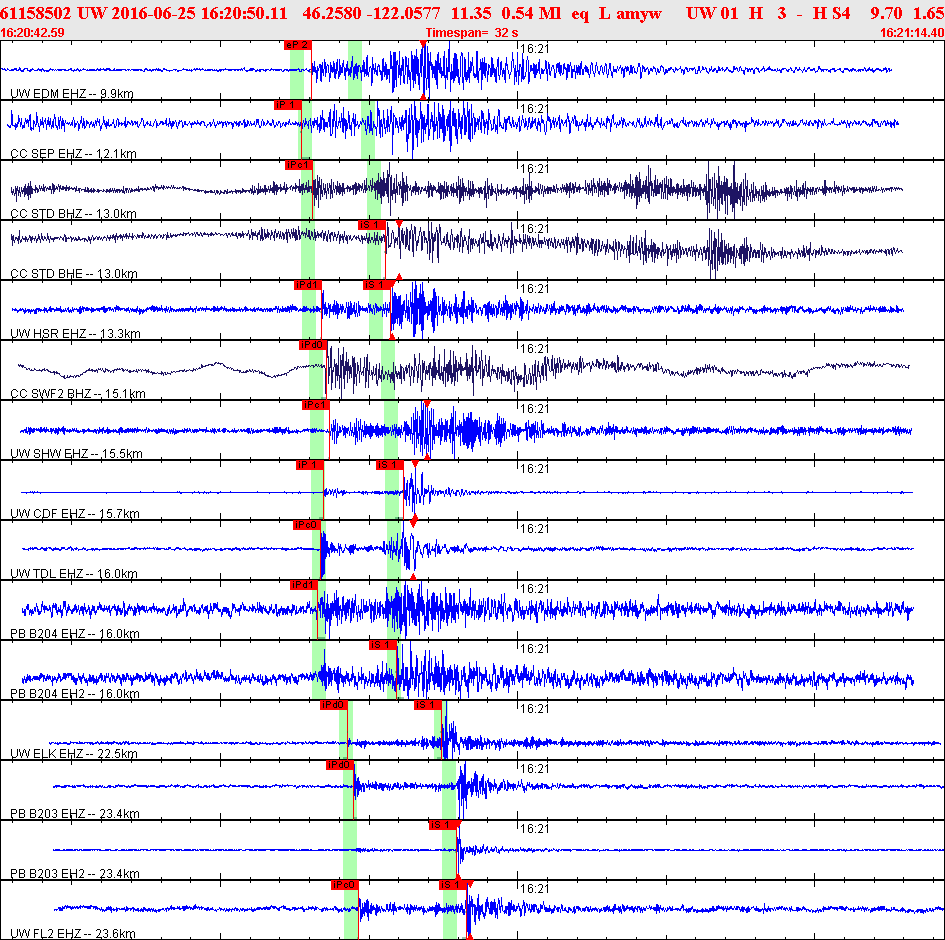Select the iPd1 pick flag on HSR trace
Screen dimensions: 945x940
pos(308,285)
